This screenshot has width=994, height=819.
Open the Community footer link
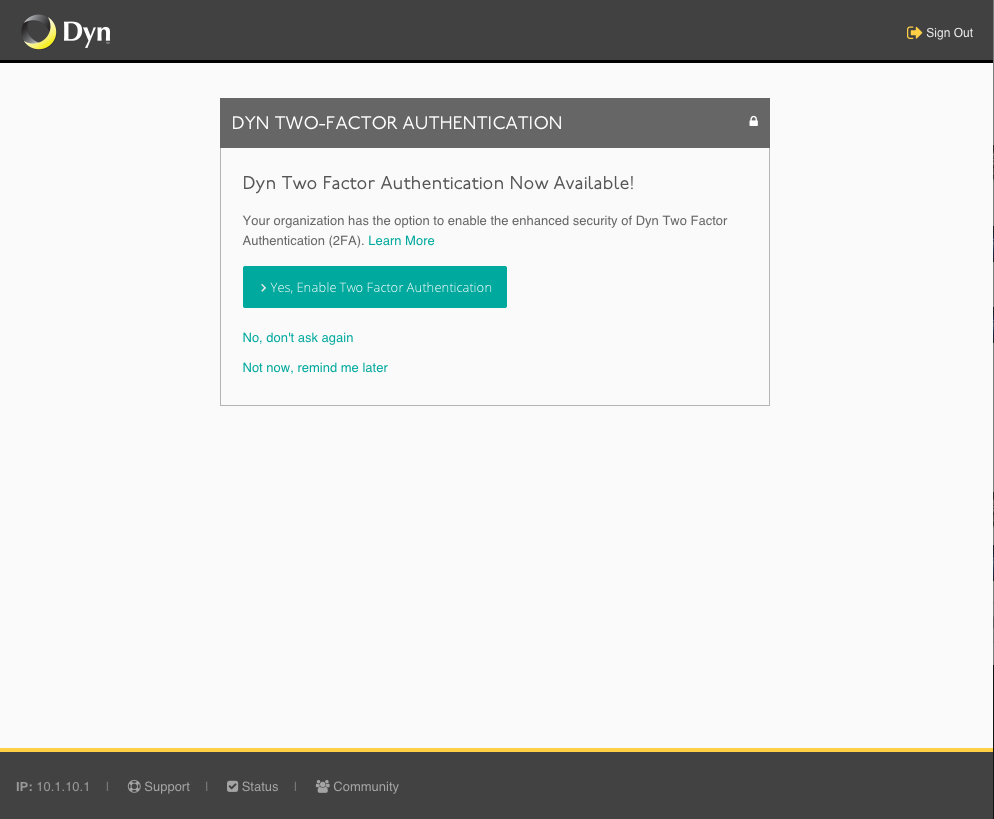(x=358, y=786)
